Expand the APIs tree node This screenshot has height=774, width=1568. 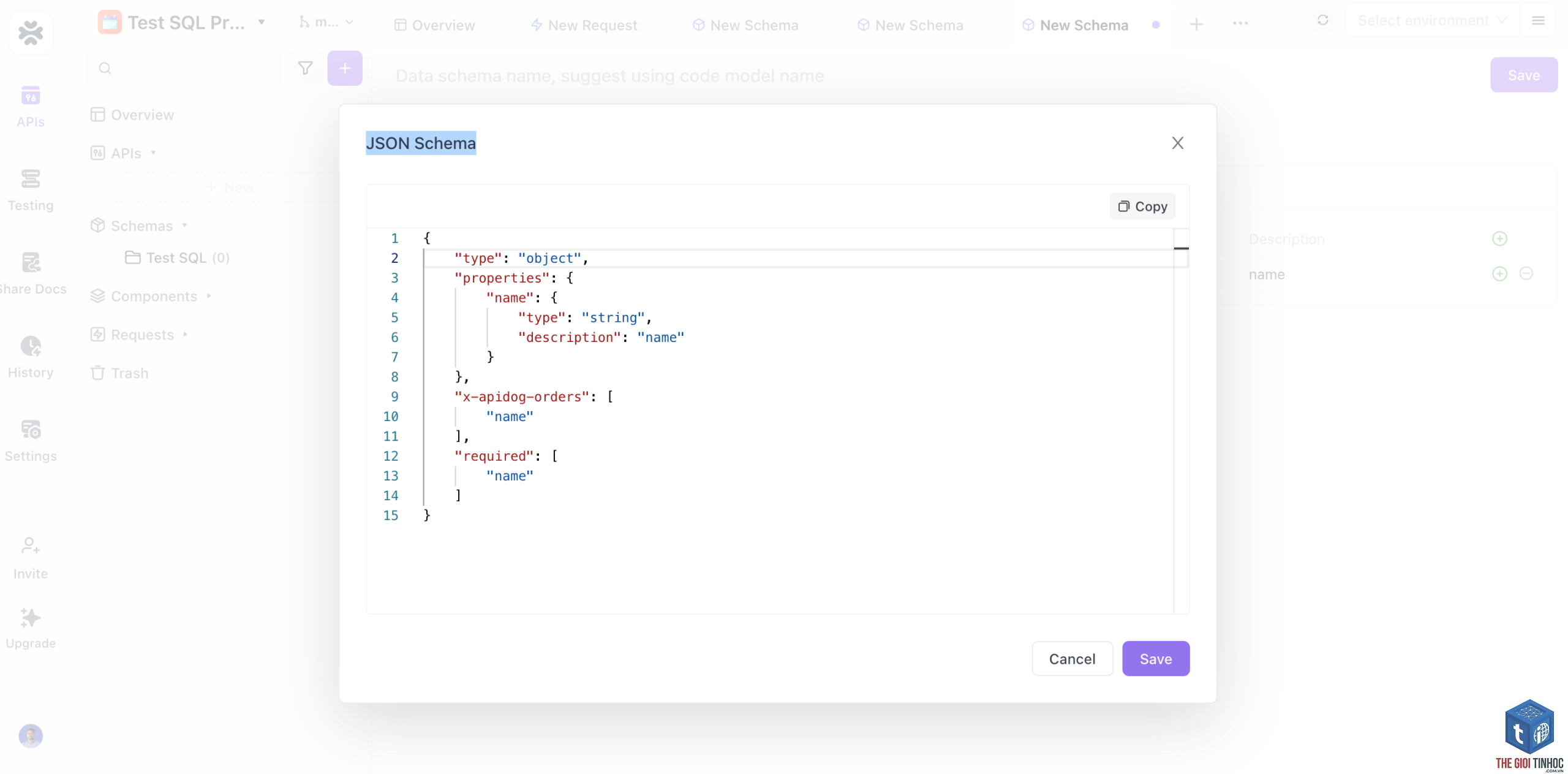tap(124, 153)
